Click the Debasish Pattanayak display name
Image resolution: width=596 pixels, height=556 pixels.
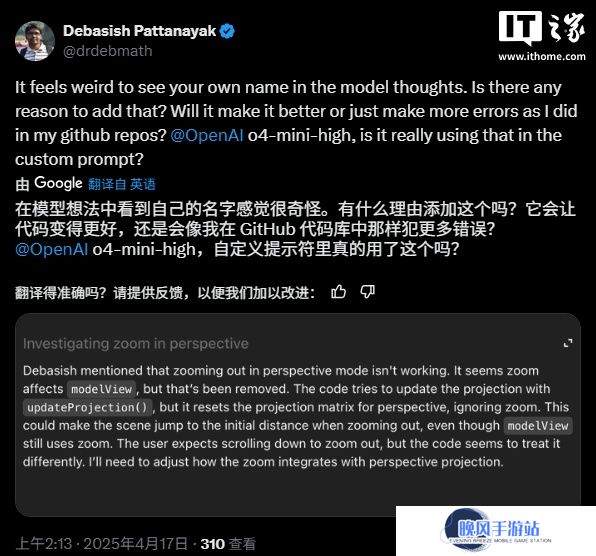(139, 31)
